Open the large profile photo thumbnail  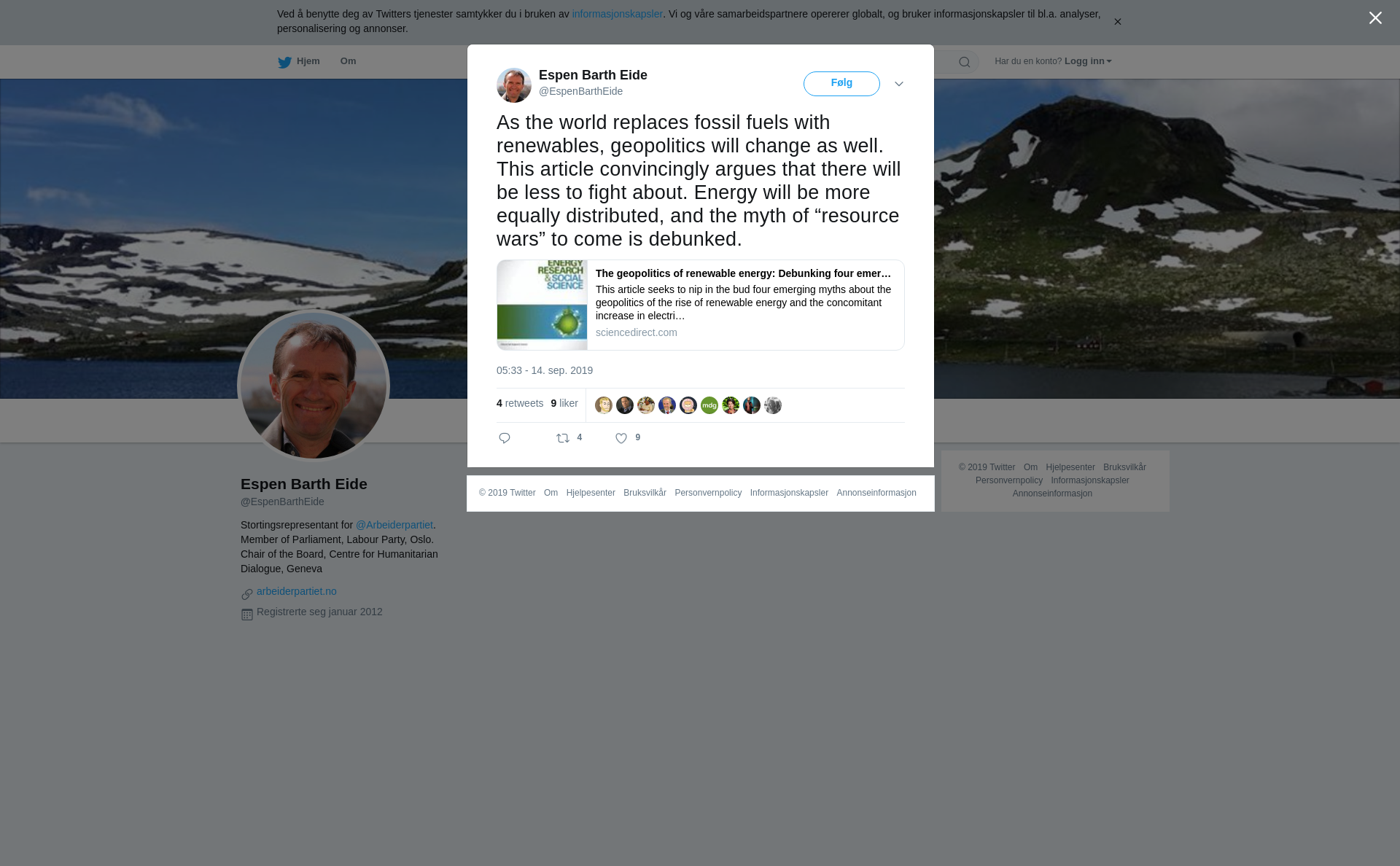tap(314, 386)
